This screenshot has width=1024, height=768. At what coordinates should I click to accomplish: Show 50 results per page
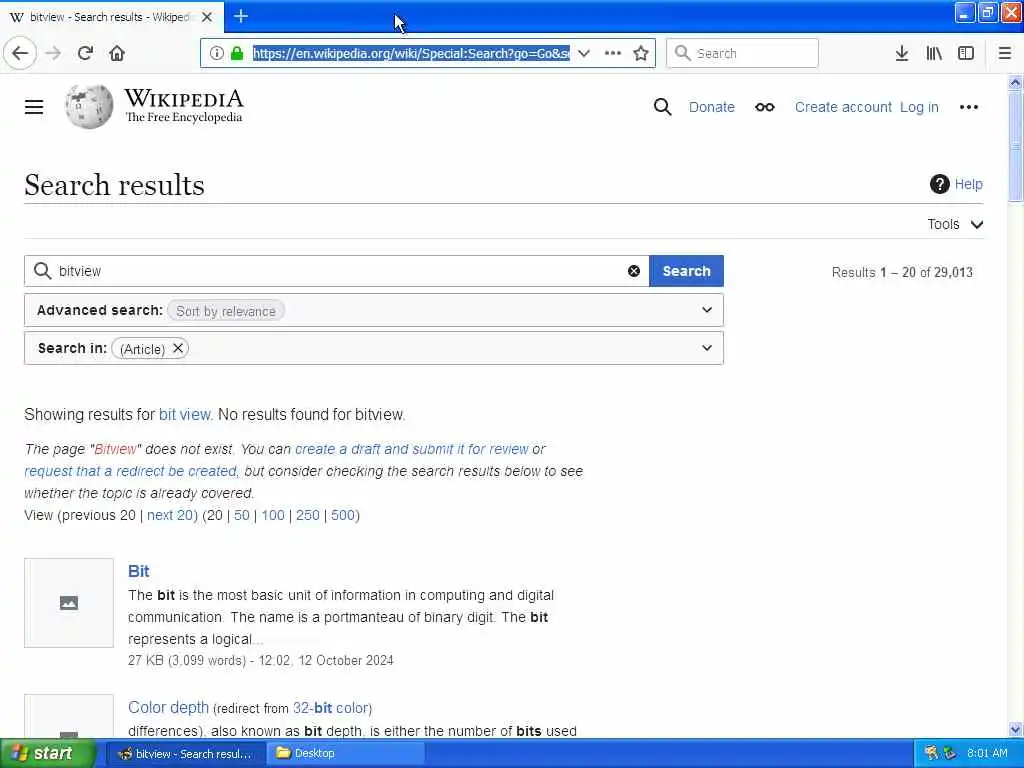(242, 515)
